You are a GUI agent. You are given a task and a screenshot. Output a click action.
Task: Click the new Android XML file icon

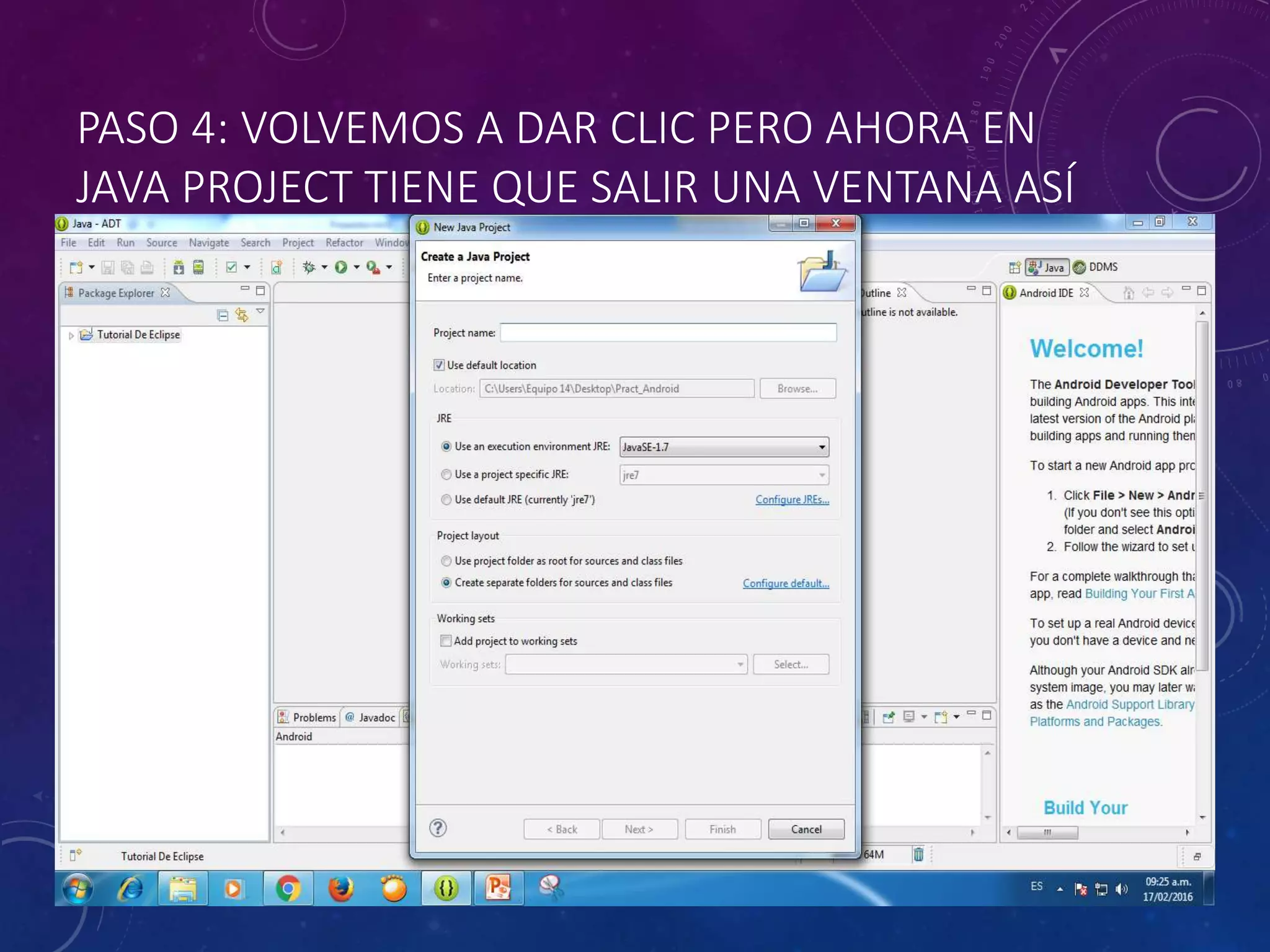[x=277, y=267]
